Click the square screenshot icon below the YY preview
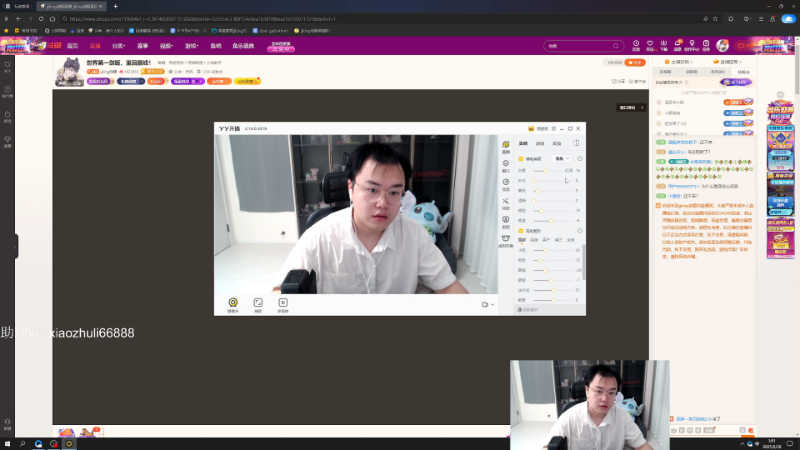The image size is (800, 450). click(258, 305)
